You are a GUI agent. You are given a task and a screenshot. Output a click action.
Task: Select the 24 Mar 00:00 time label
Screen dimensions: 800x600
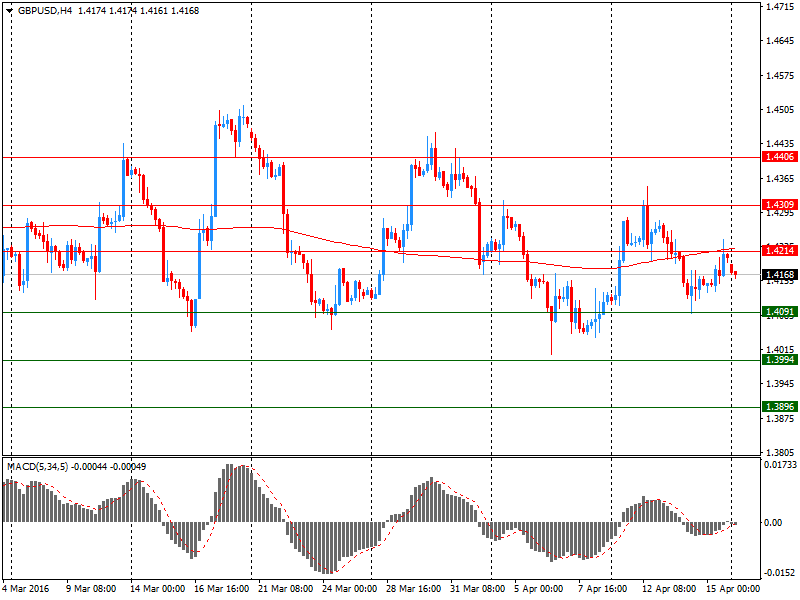(349, 589)
